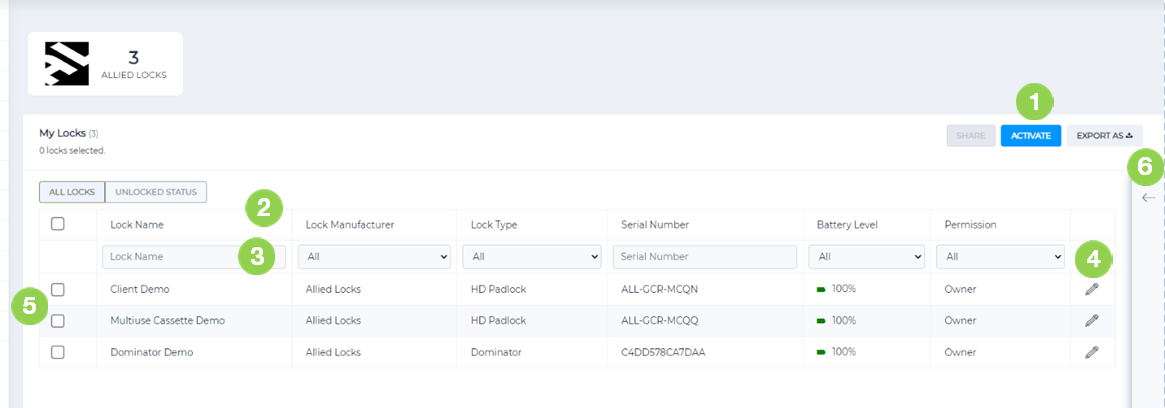
Task: Sort by the Lock Name column header
Action: 137,224
